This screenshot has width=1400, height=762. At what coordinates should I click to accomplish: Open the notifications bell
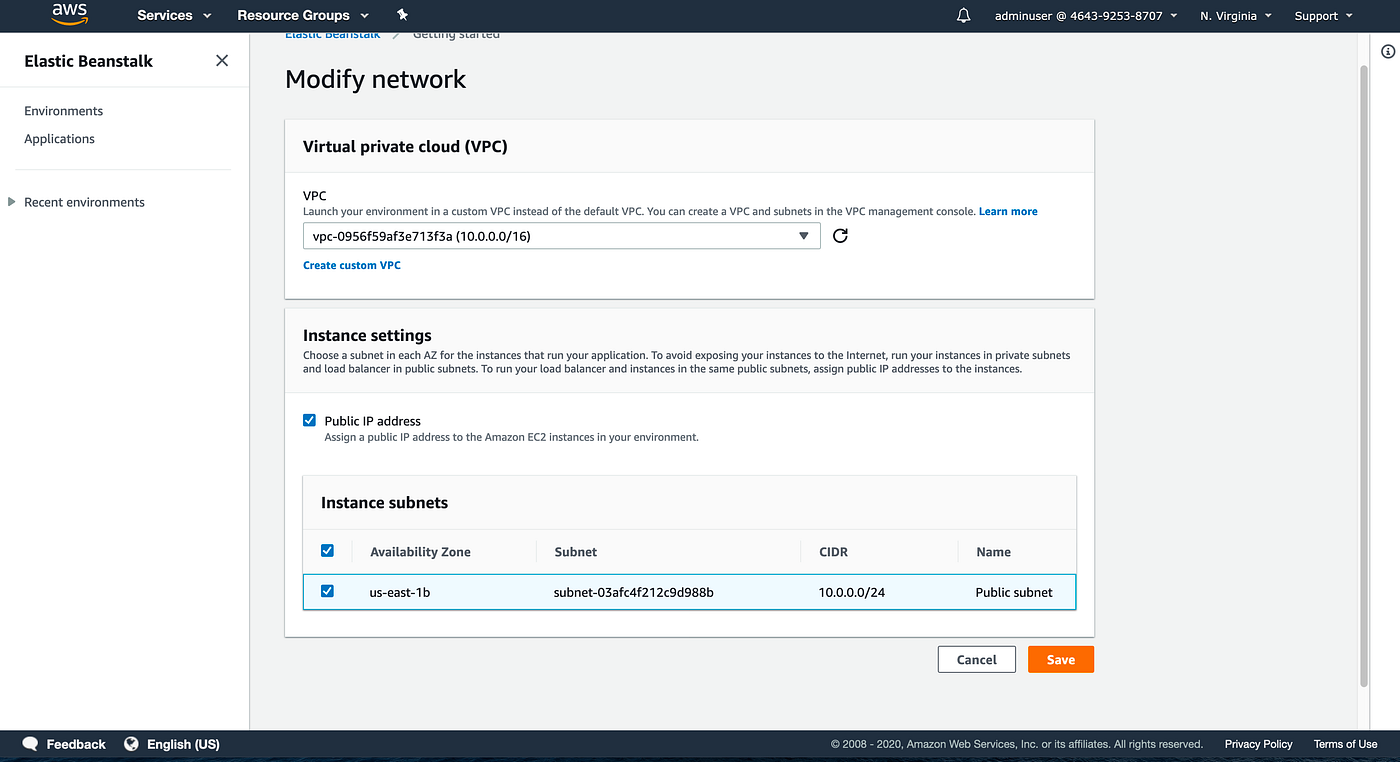[x=964, y=16]
